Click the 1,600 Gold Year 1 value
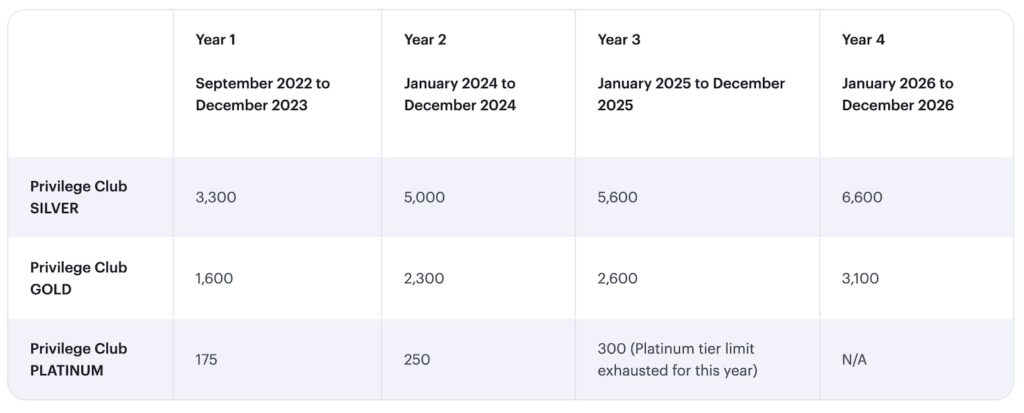Viewport: 1024px width, 413px height. (214, 279)
